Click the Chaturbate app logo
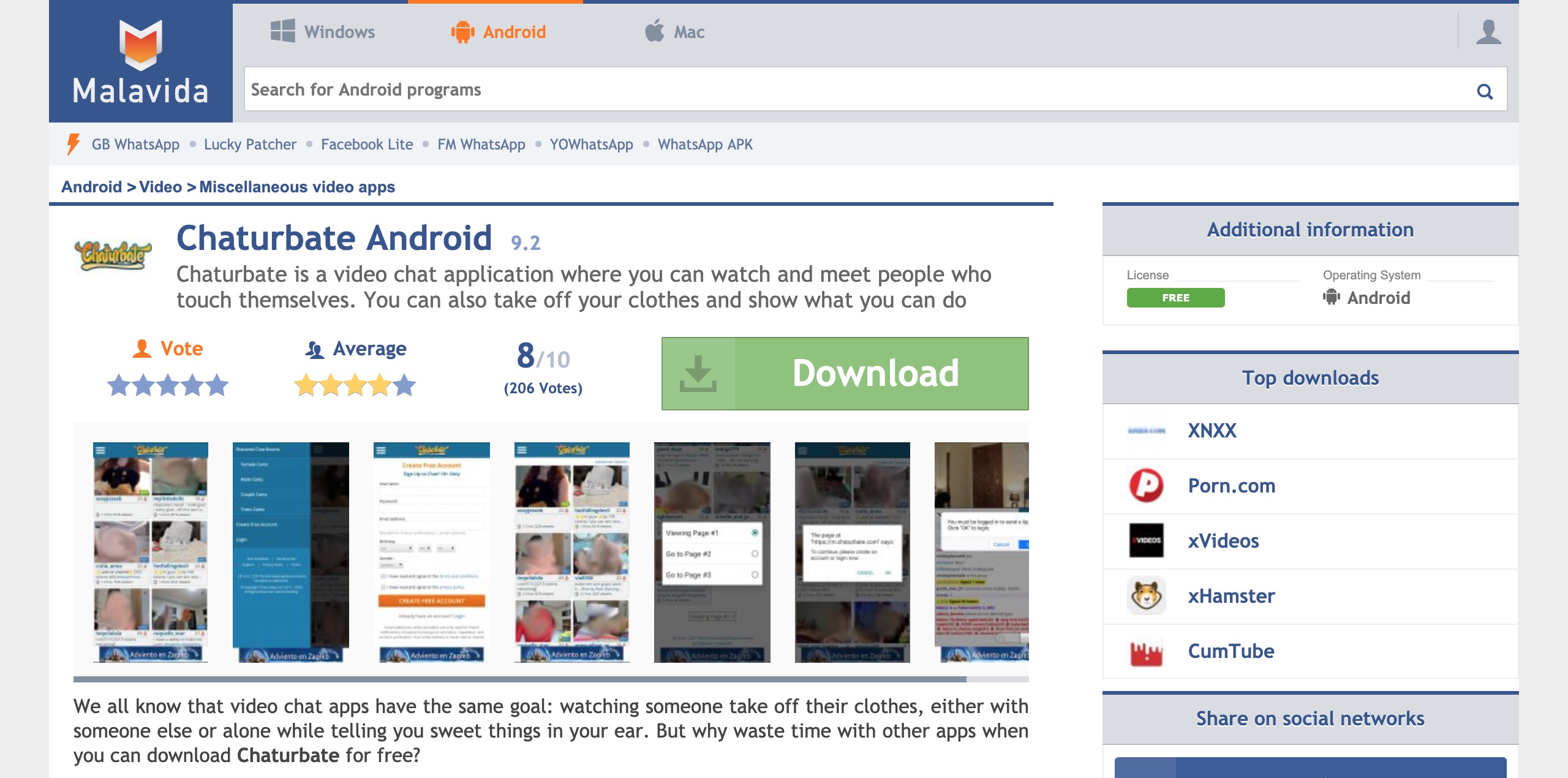The image size is (1568, 778). click(x=113, y=255)
